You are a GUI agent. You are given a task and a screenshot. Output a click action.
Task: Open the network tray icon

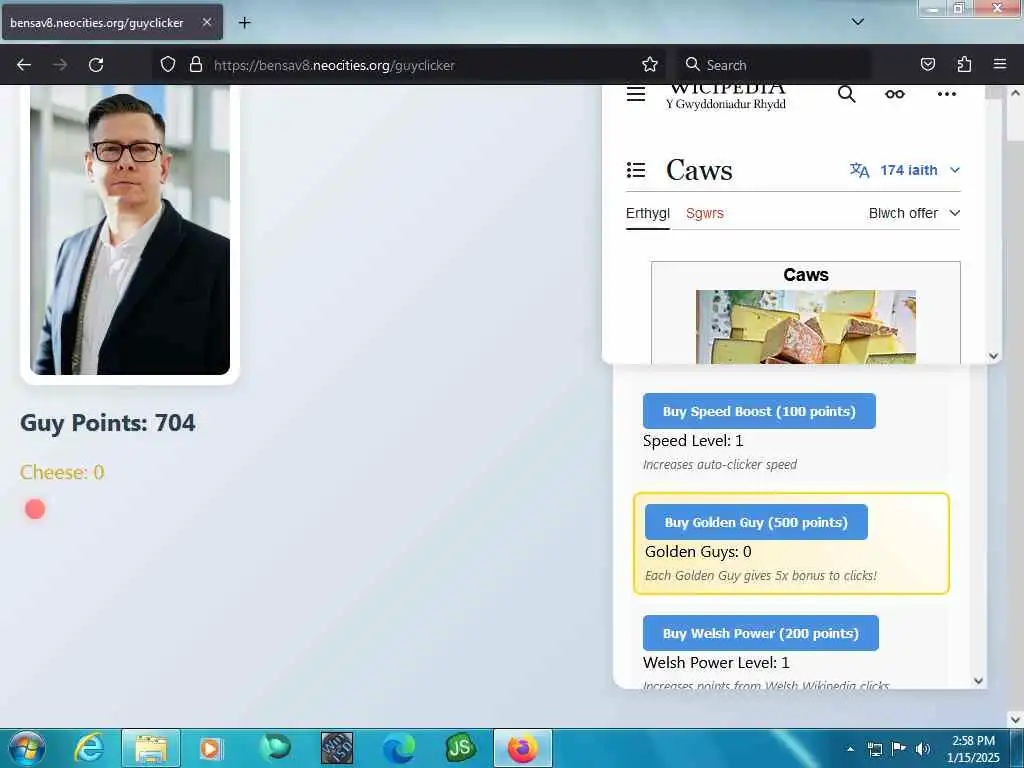click(874, 749)
